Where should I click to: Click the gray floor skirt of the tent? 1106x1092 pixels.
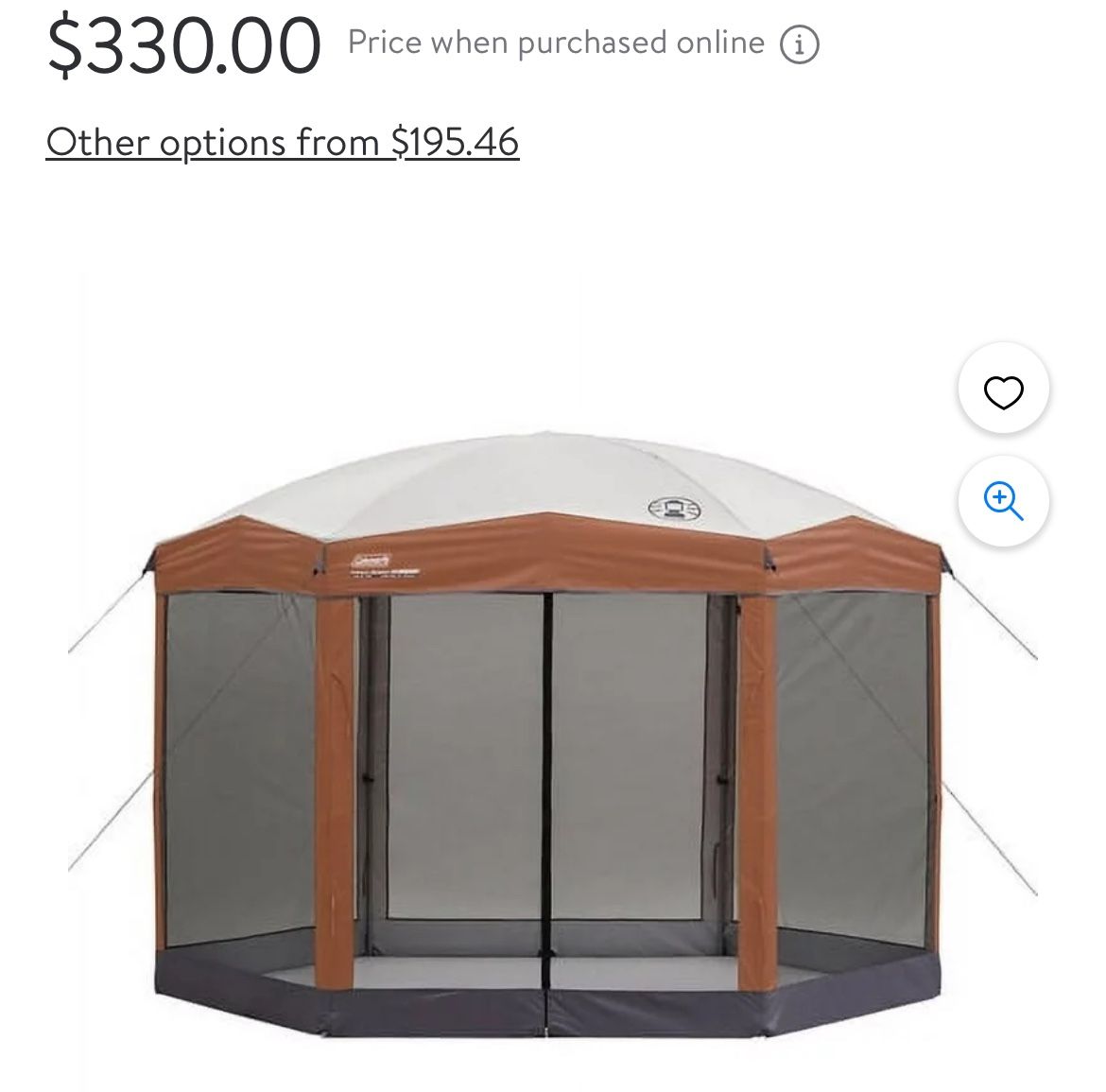click(x=547, y=1001)
